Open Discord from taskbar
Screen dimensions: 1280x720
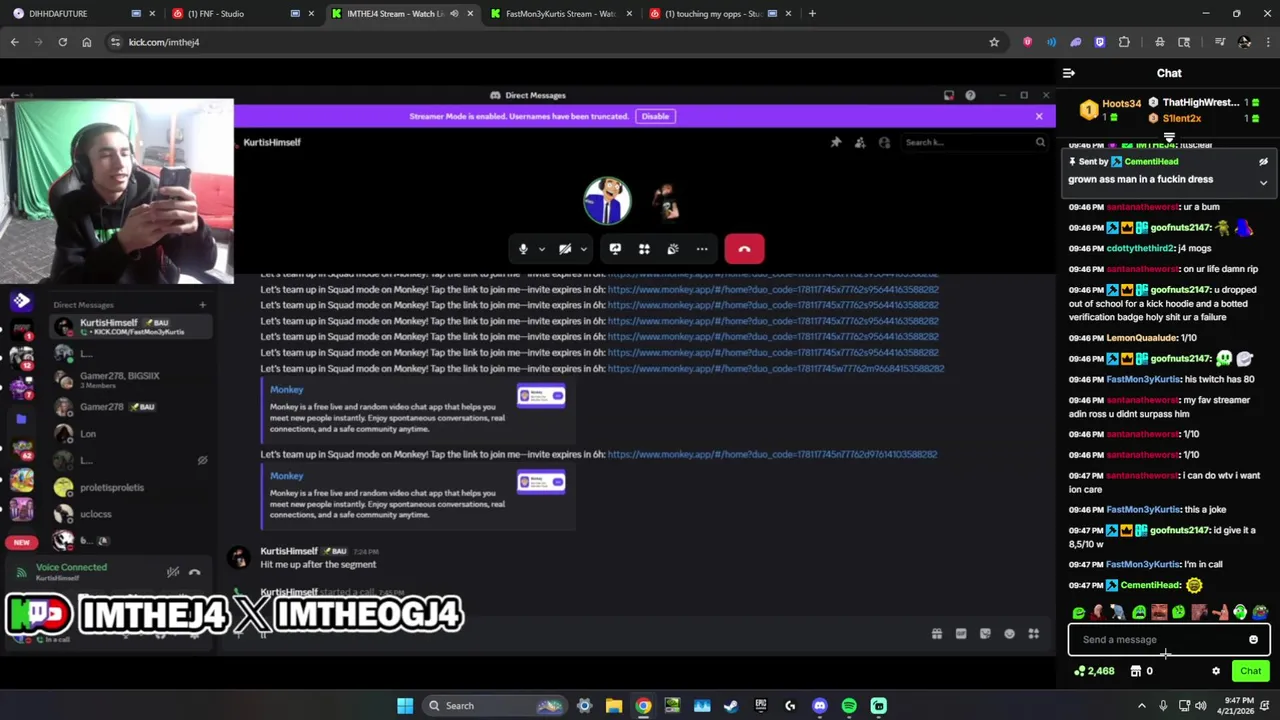pyautogui.click(x=820, y=706)
